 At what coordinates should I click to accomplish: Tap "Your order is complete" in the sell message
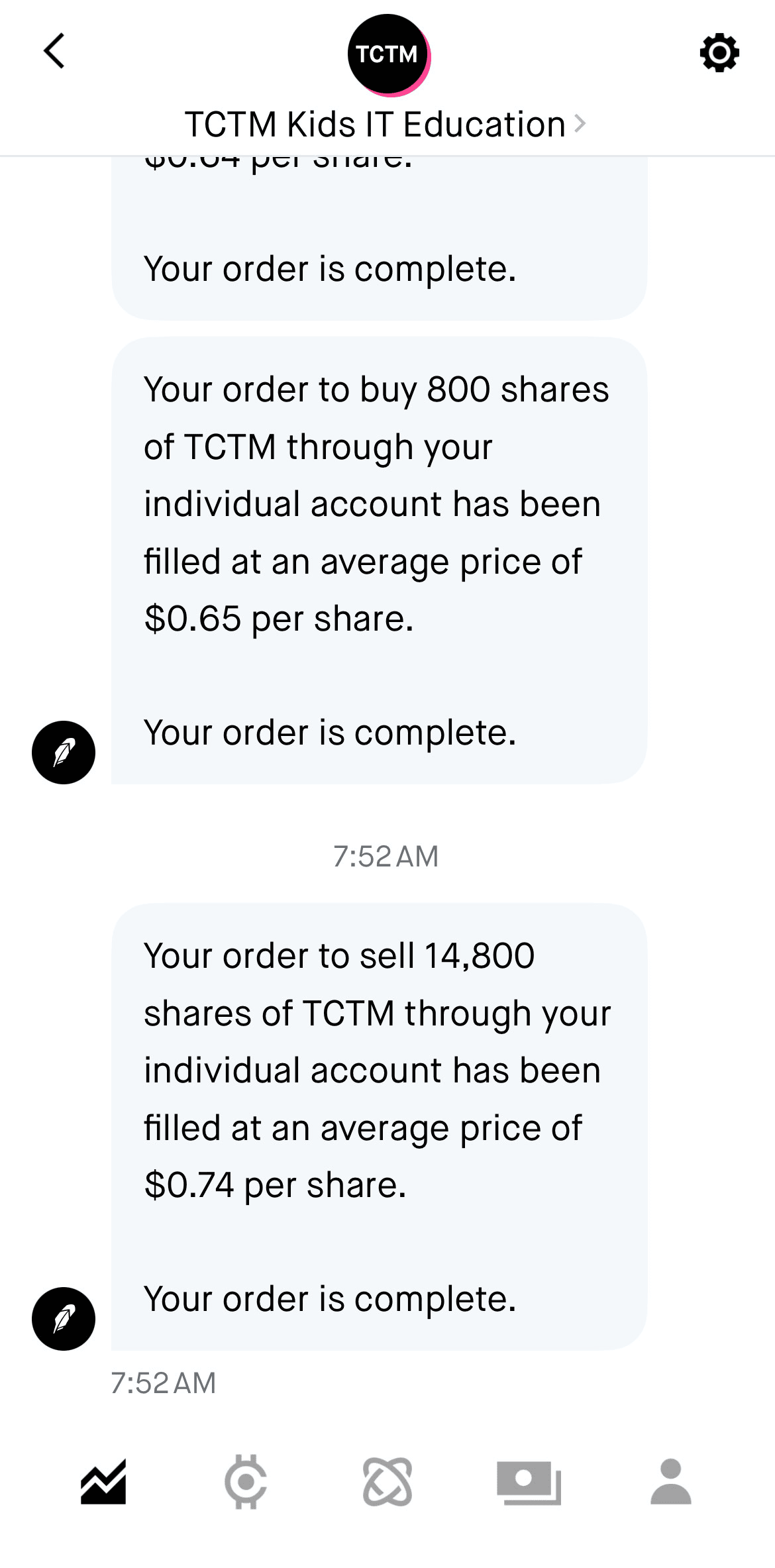tap(330, 1299)
